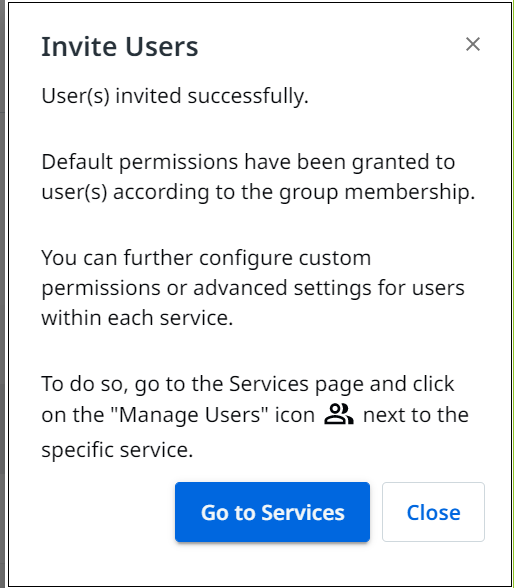Click the word "icon" before the people glyph
This screenshot has width=514, height=588.
(295, 415)
